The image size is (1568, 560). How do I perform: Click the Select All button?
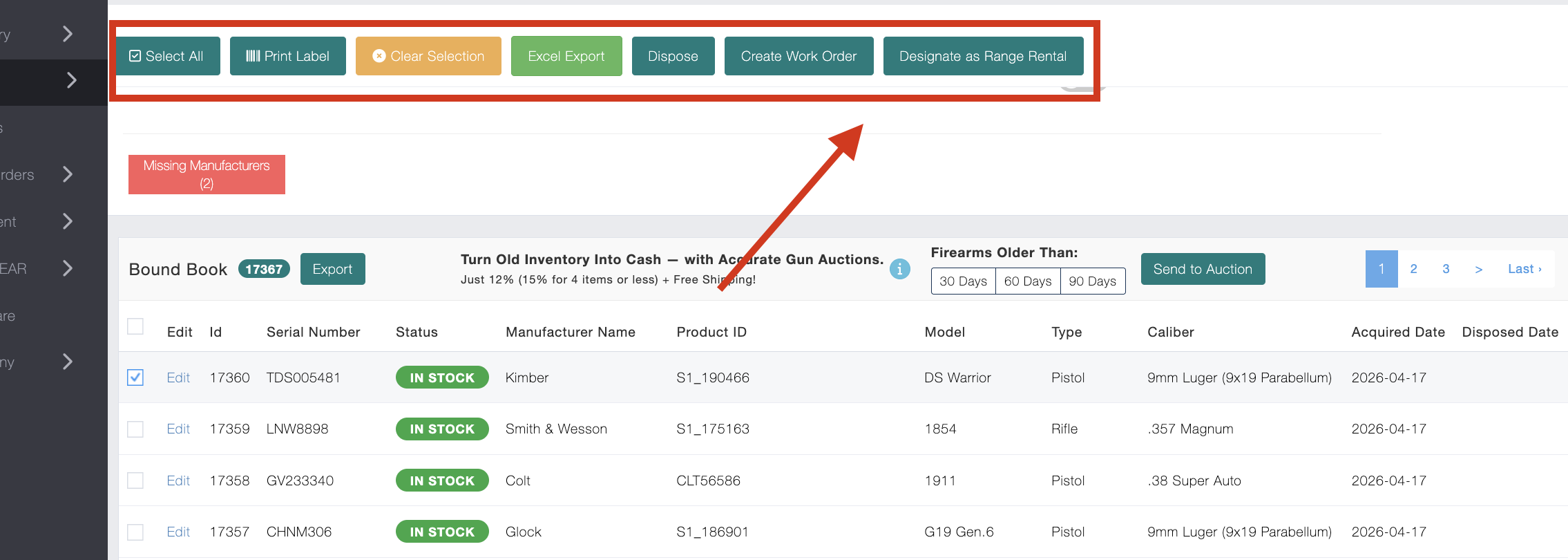point(168,56)
